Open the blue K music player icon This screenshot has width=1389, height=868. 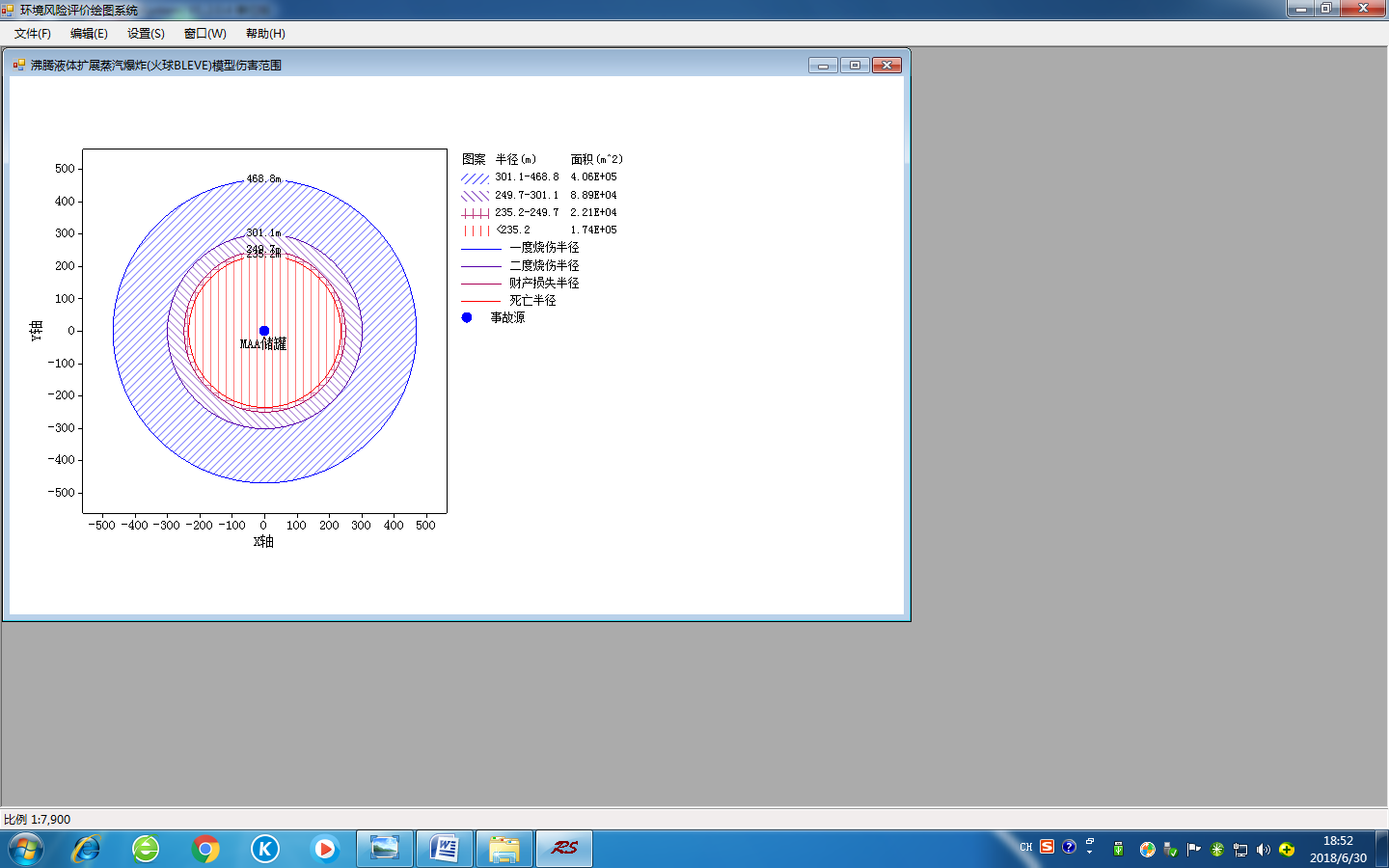click(265, 849)
